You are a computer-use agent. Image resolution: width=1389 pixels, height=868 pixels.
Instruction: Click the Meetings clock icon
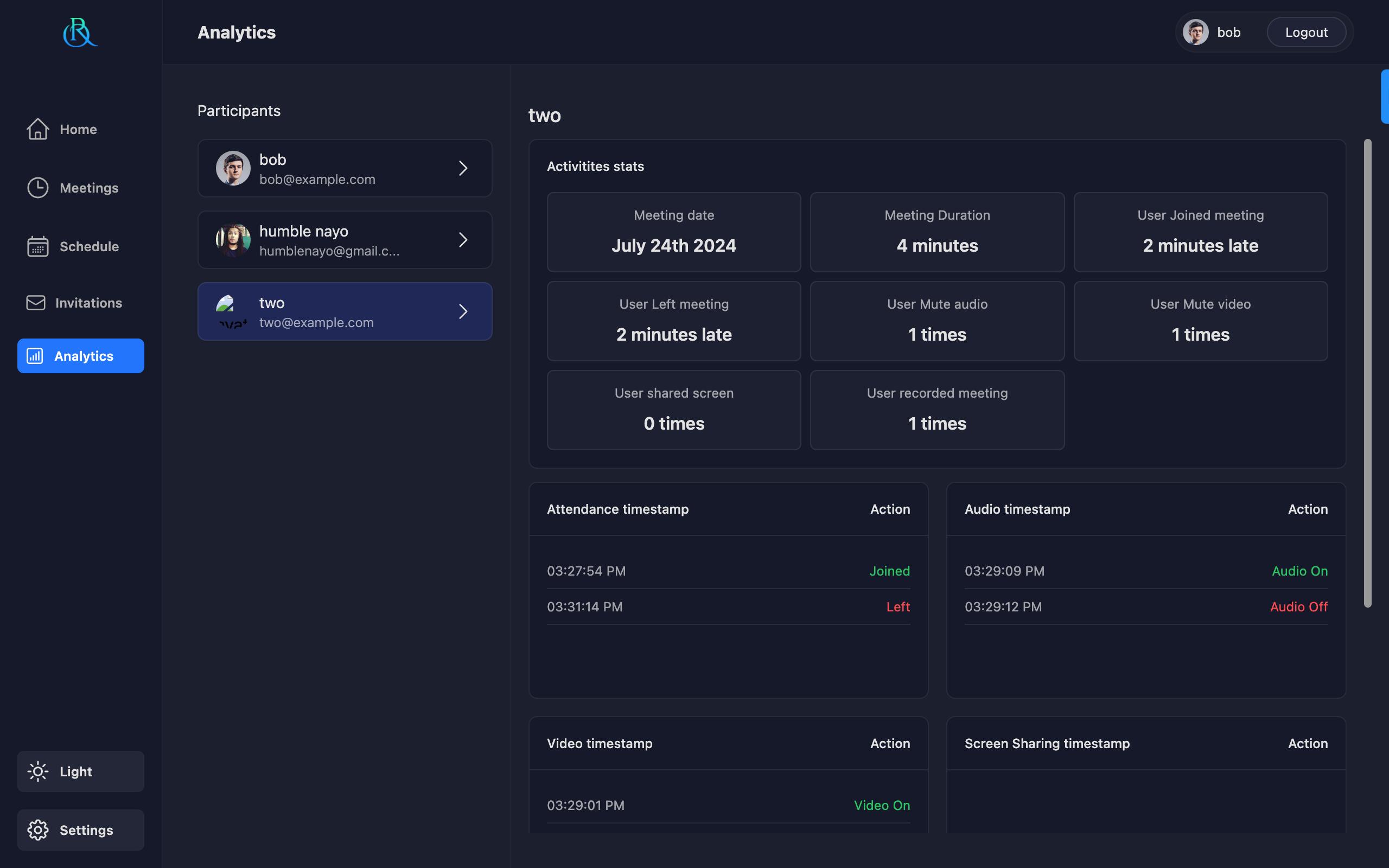pyautogui.click(x=38, y=188)
